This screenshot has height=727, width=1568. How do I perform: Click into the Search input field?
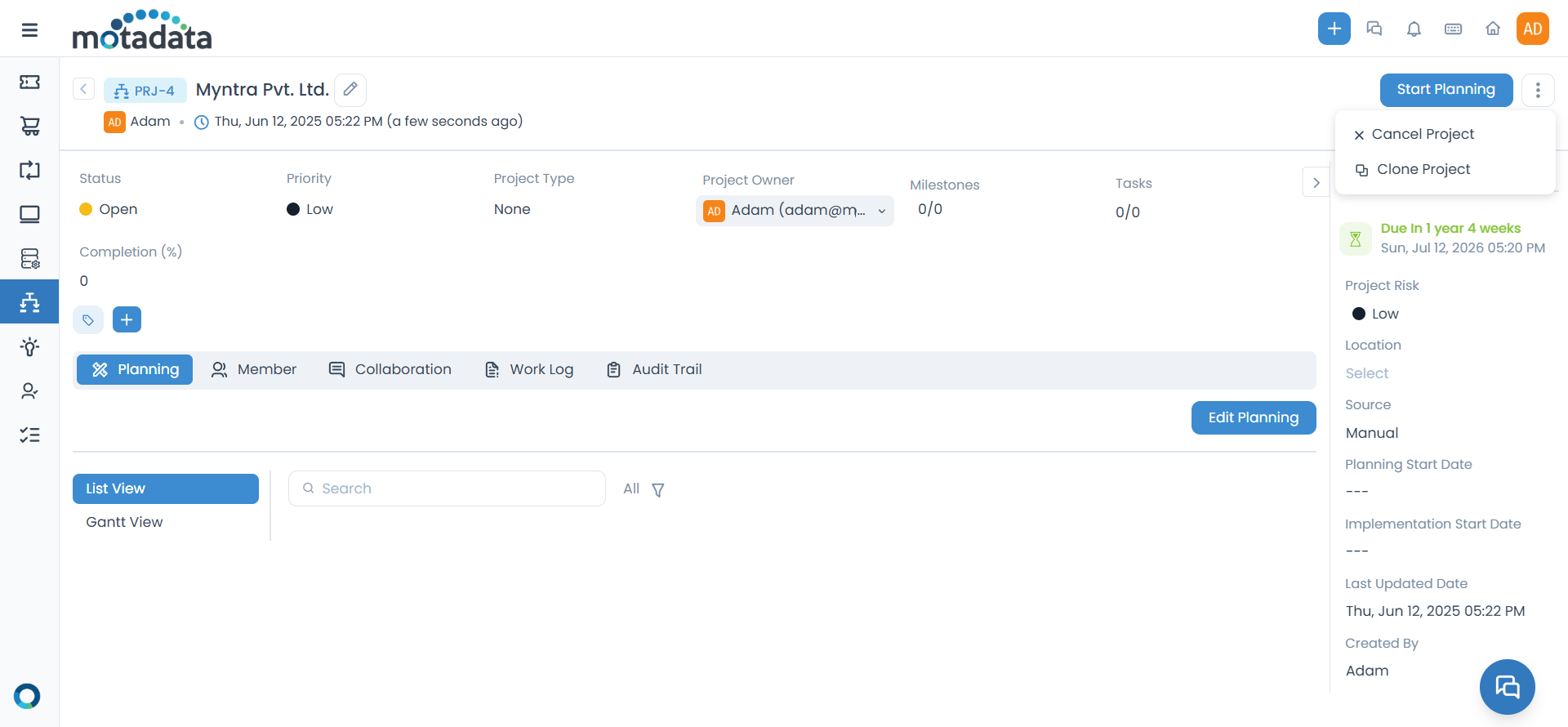pos(447,488)
